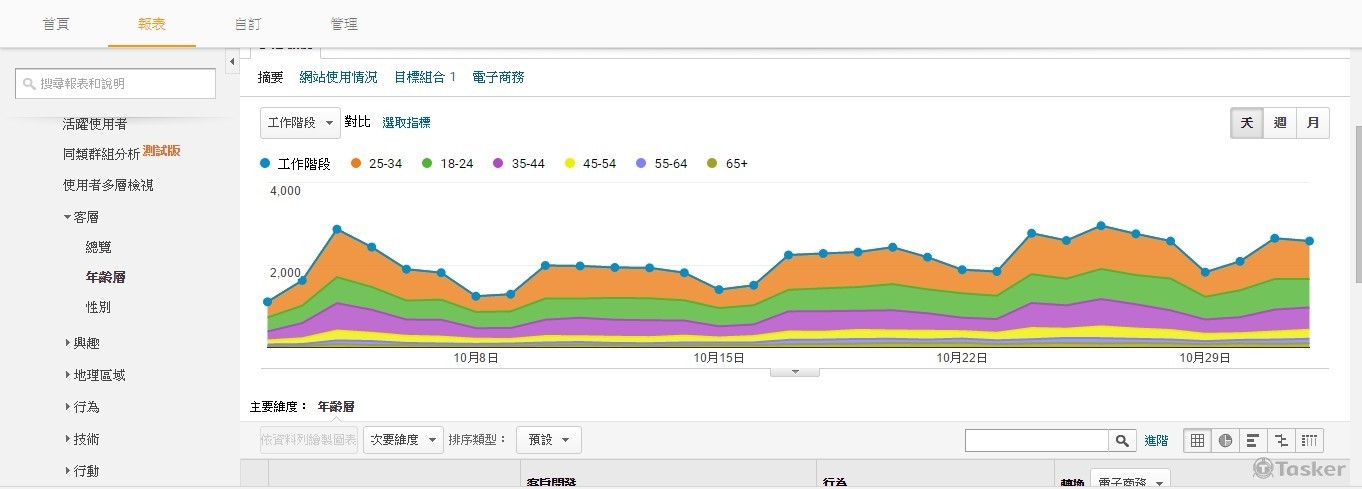The width and height of the screenshot is (1362, 489).
Task: Open the 次要維度 dropdown
Action: click(403, 440)
